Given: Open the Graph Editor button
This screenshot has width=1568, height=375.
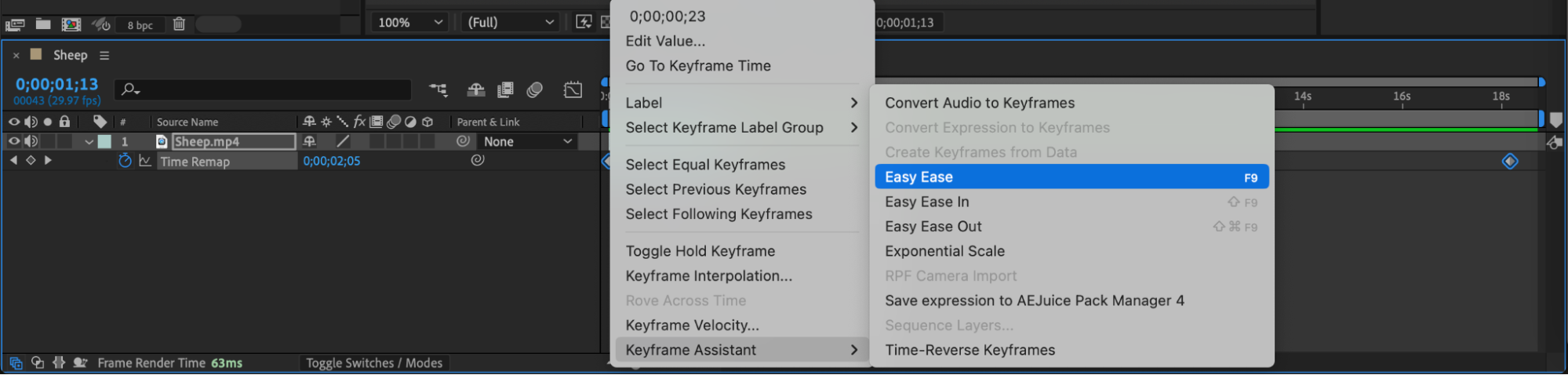Looking at the screenshot, I should pyautogui.click(x=573, y=89).
